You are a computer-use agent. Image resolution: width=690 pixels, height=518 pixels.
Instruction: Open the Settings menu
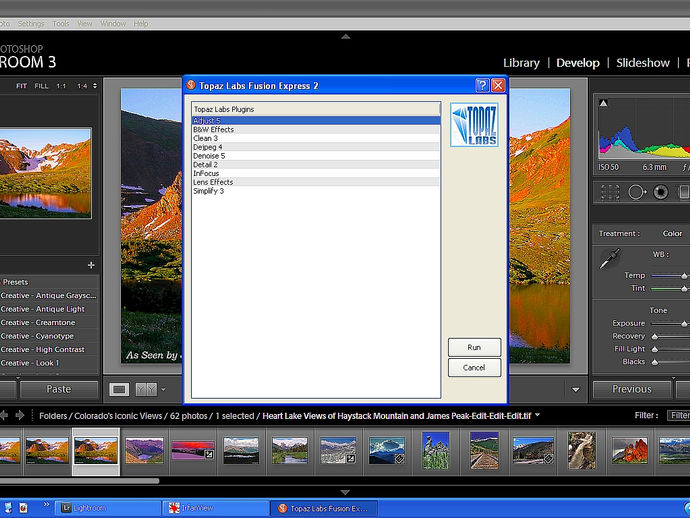point(31,24)
